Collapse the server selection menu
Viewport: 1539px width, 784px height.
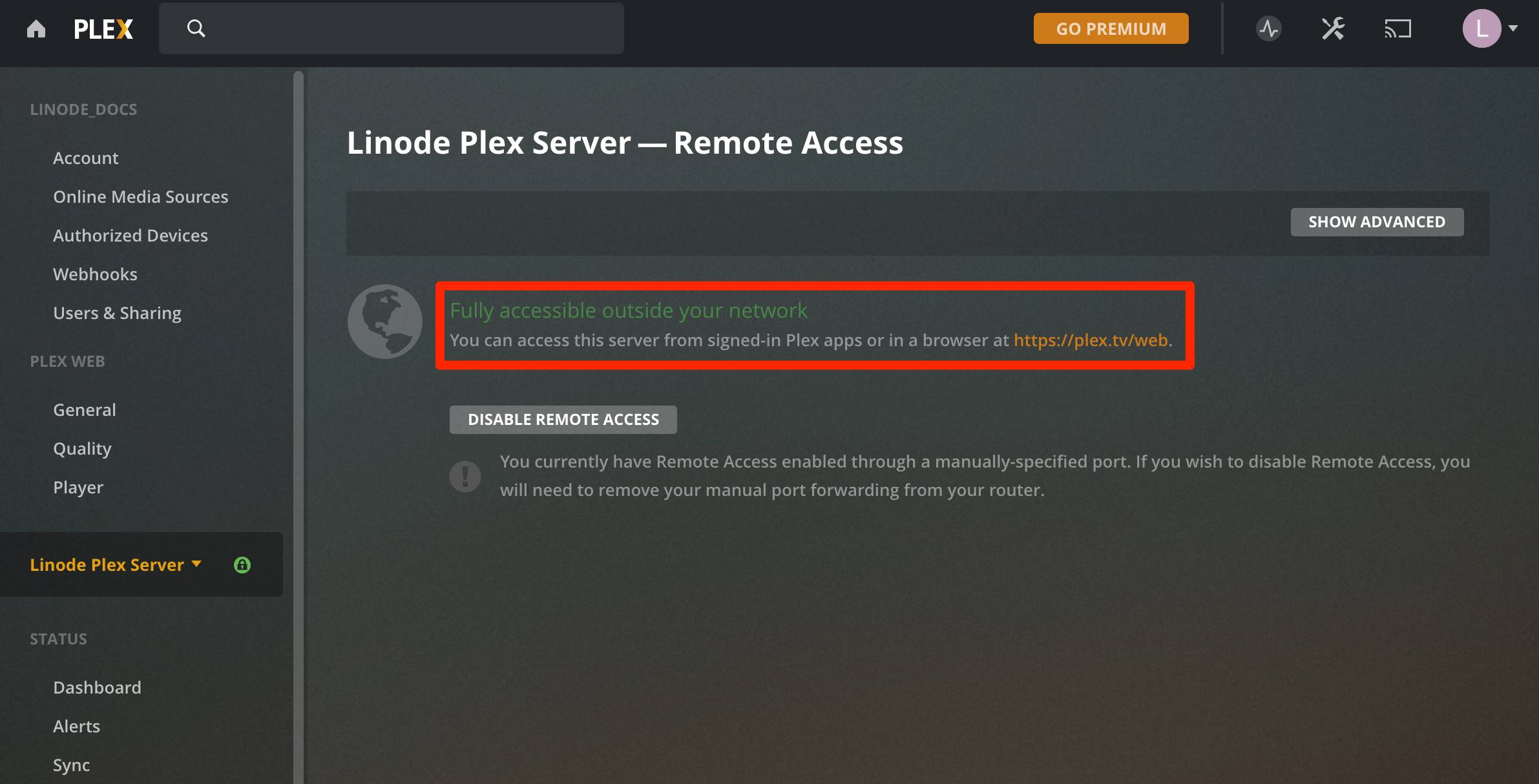[x=196, y=564]
